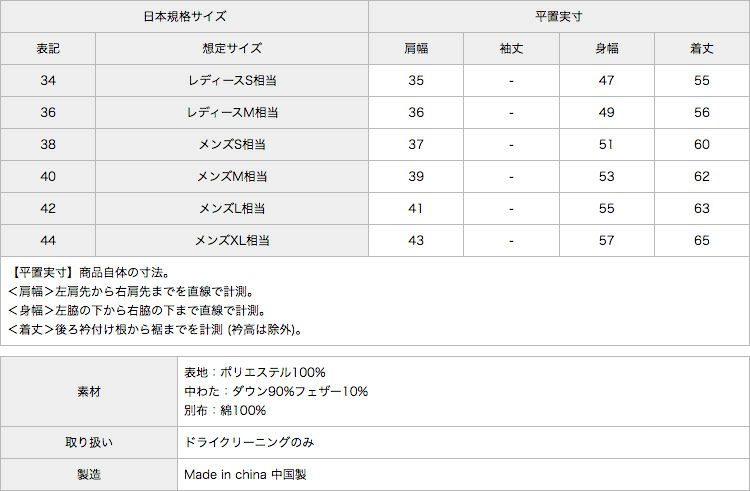
Task: Click the 素材 row label
Action: (88, 391)
